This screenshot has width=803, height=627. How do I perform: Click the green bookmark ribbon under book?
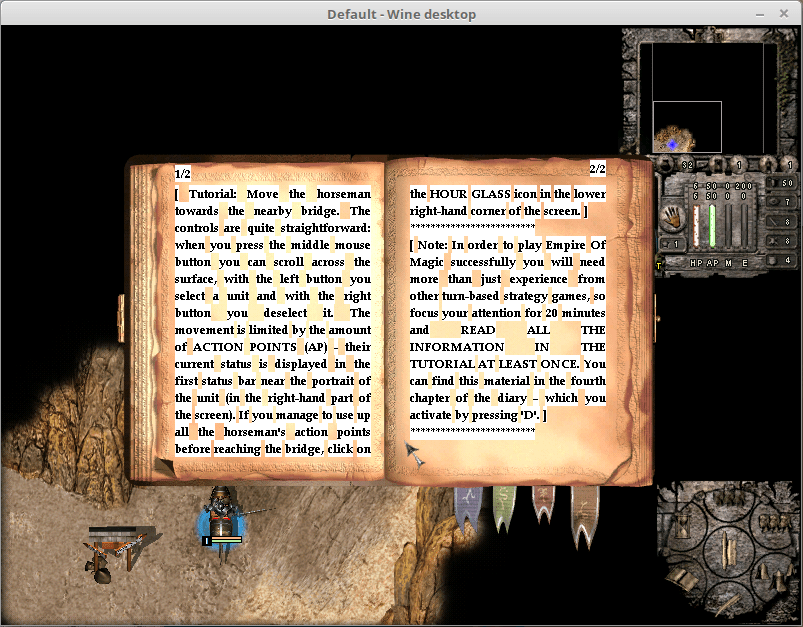(504, 509)
